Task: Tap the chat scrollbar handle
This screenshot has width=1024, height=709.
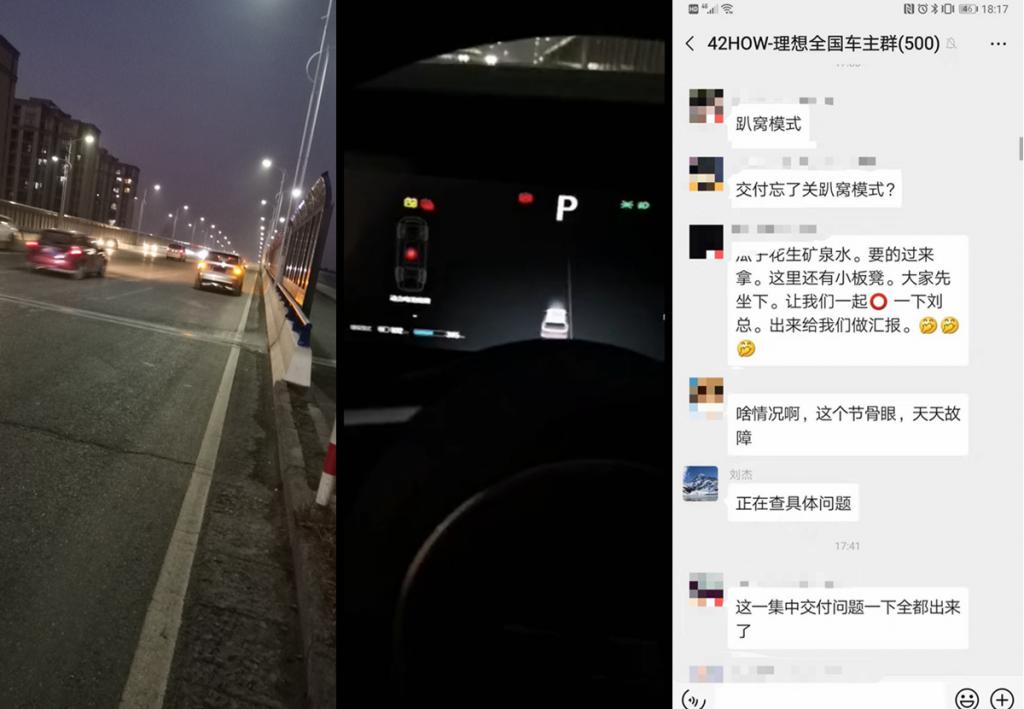Action: coord(1020,149)
